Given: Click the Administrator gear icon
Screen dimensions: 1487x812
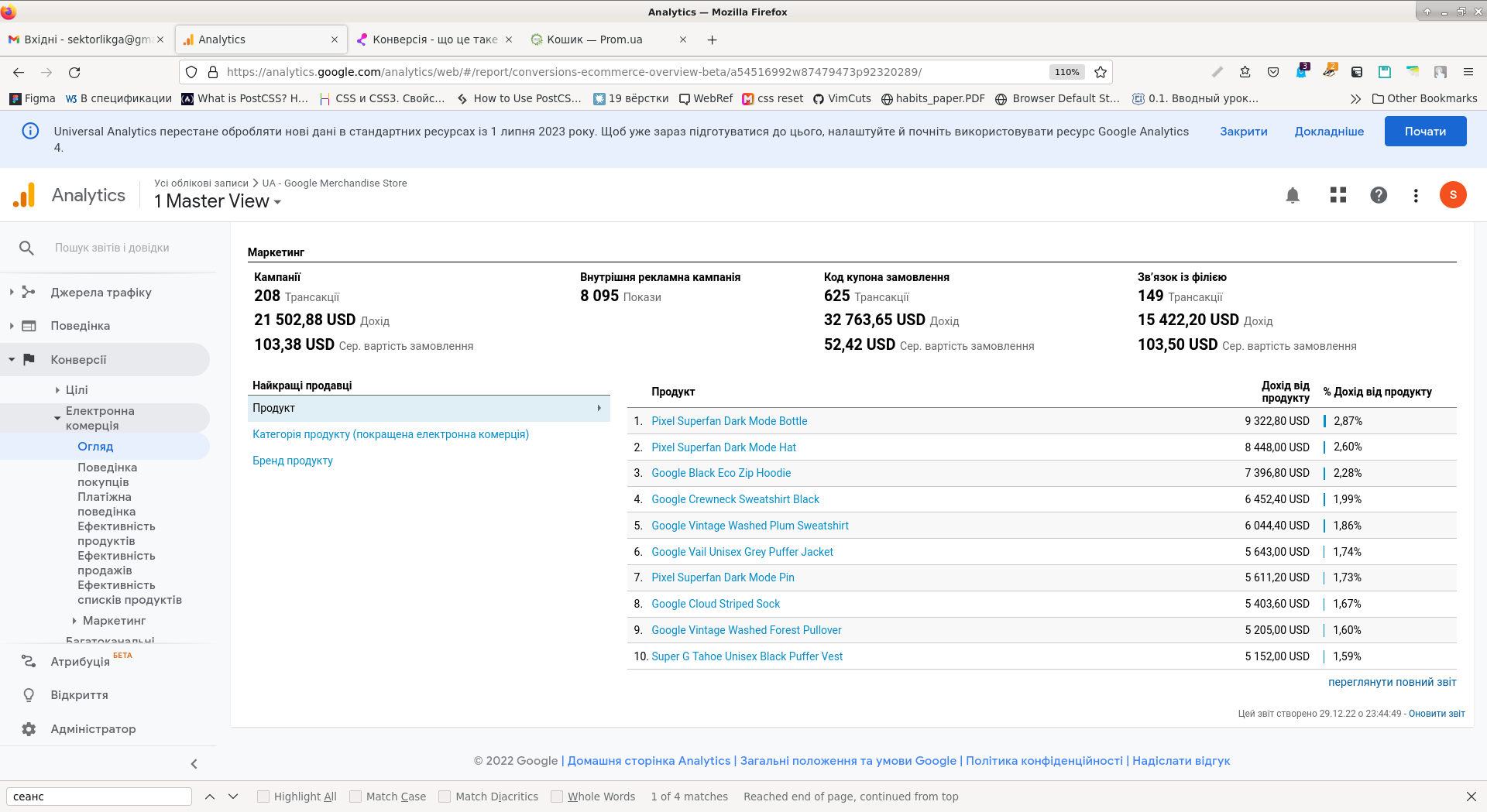Looking at the screenshot, I should tap(29, 729).
